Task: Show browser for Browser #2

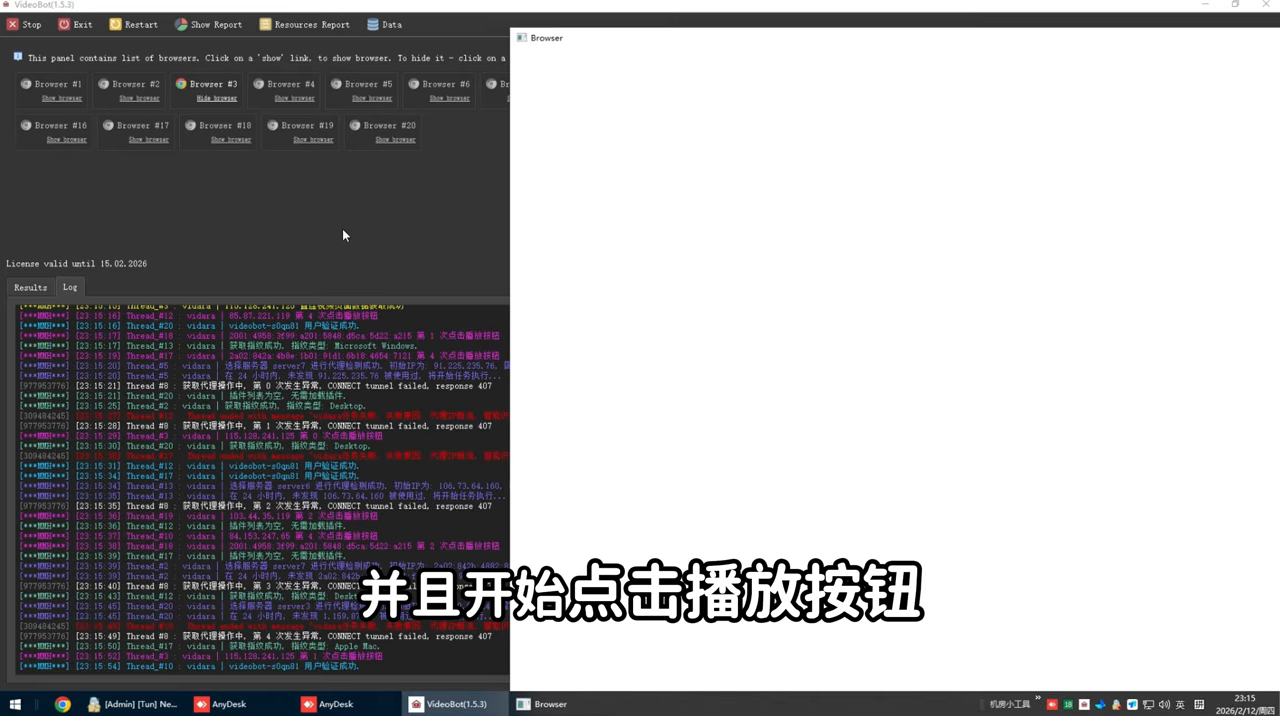Action: click(x=139, y=98)
